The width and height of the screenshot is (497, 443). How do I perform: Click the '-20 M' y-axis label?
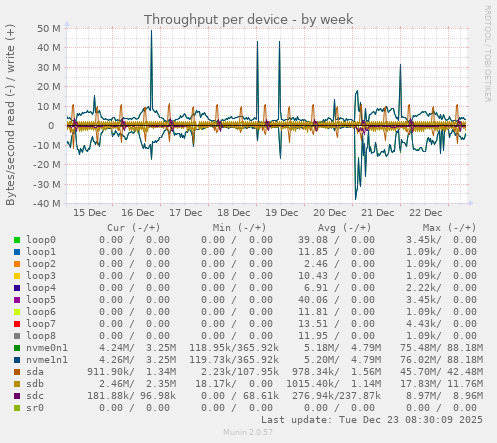pyautogui.click(x=47, y=165)
